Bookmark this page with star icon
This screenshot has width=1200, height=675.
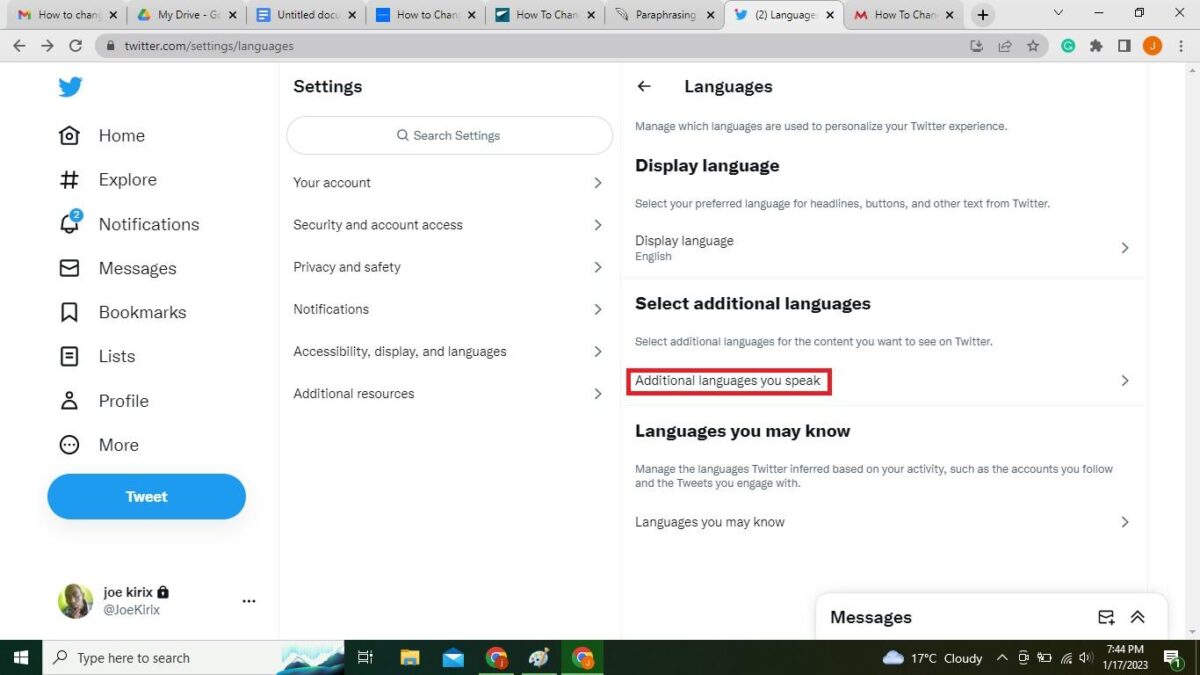1033,46
